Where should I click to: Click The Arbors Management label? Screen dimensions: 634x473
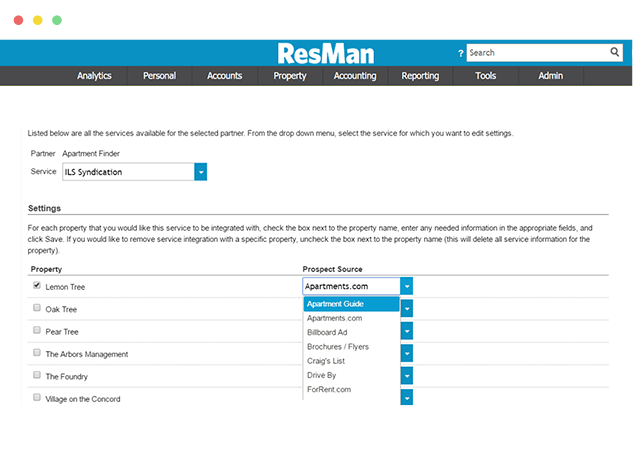[87, 354]
